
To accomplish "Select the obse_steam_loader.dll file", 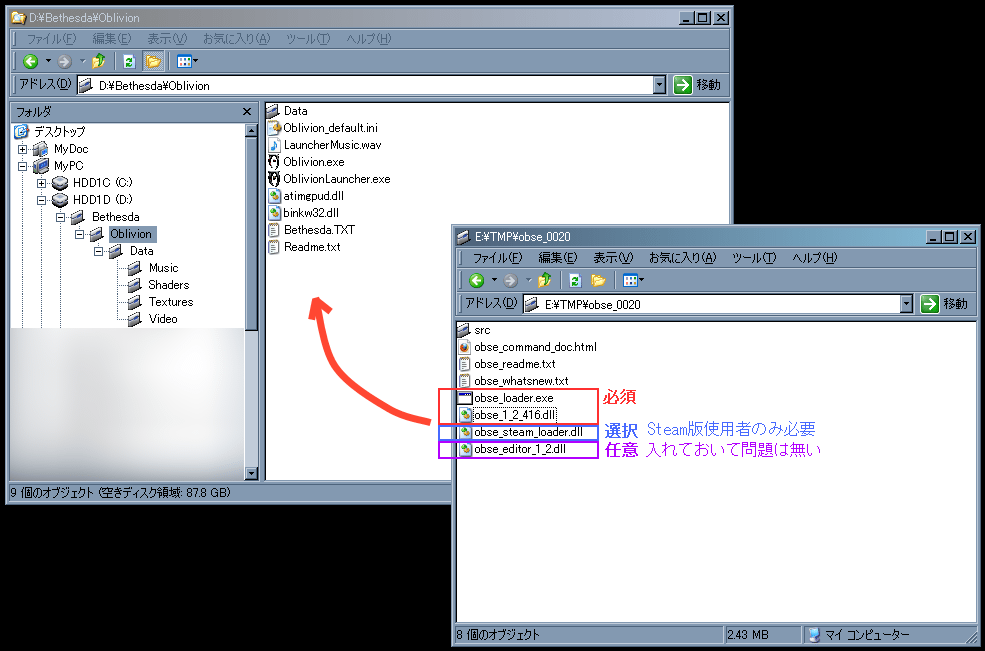I will pos(527,432).
